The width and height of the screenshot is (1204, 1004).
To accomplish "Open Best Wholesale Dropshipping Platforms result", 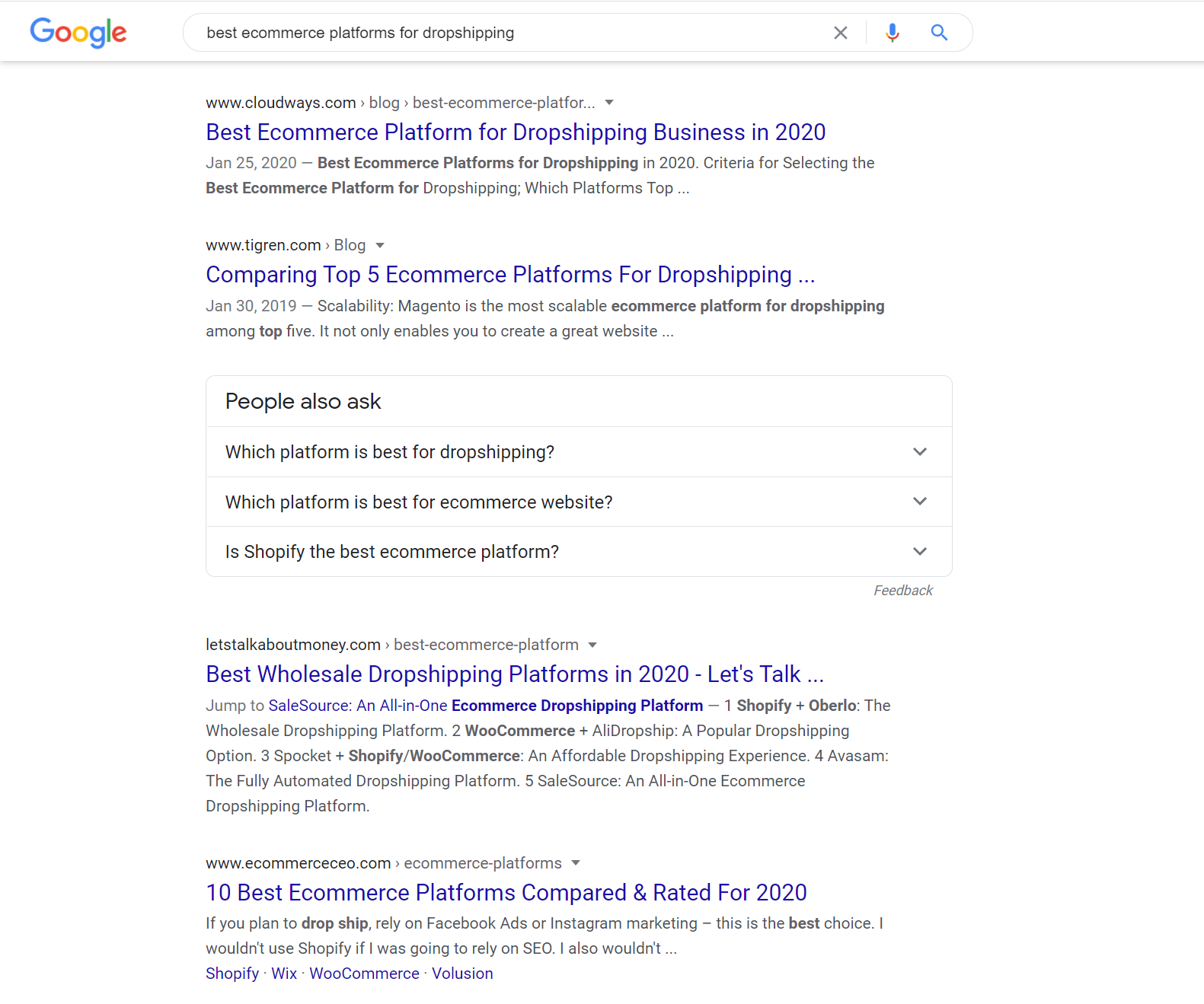I will coord(515,674).
